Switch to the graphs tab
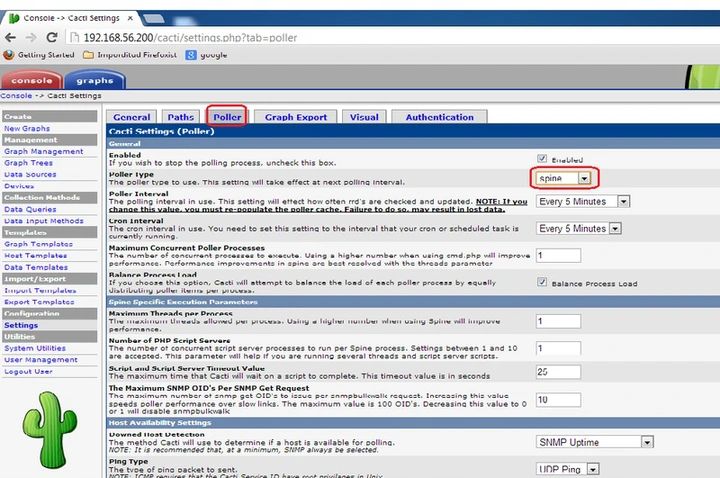The height and width of the screenshot is (478, 720). click(95, 80)
